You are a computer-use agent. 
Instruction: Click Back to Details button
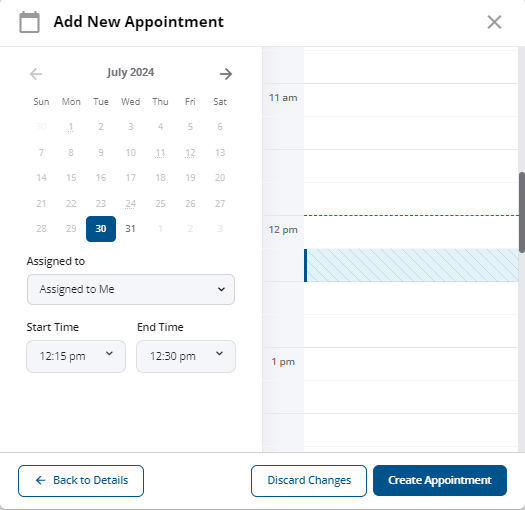[81, 481]
